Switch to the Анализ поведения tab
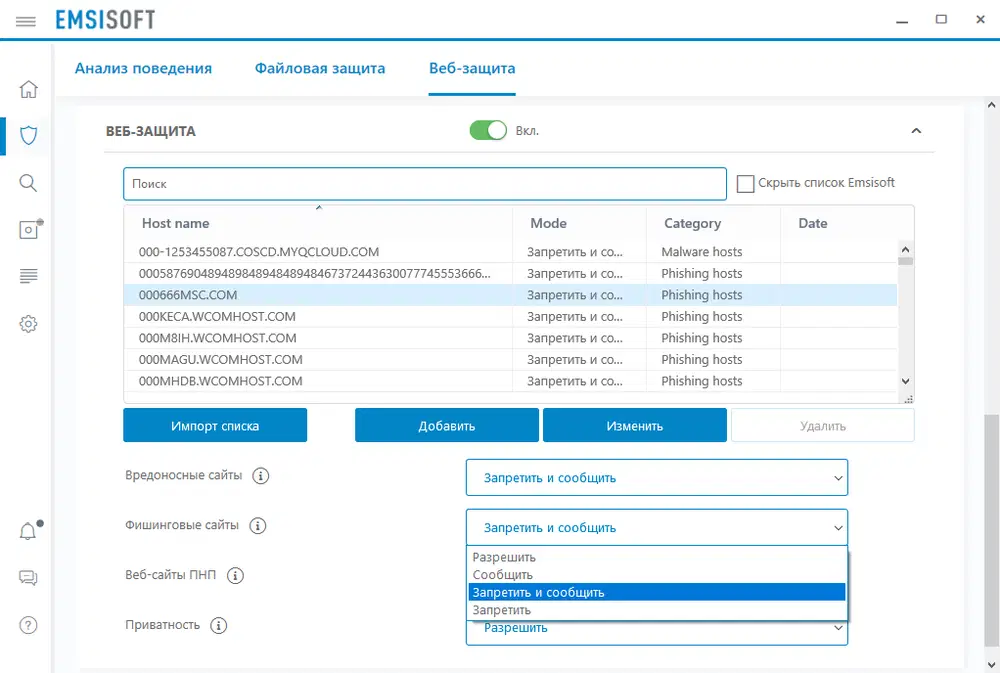 tap(143, 69)
